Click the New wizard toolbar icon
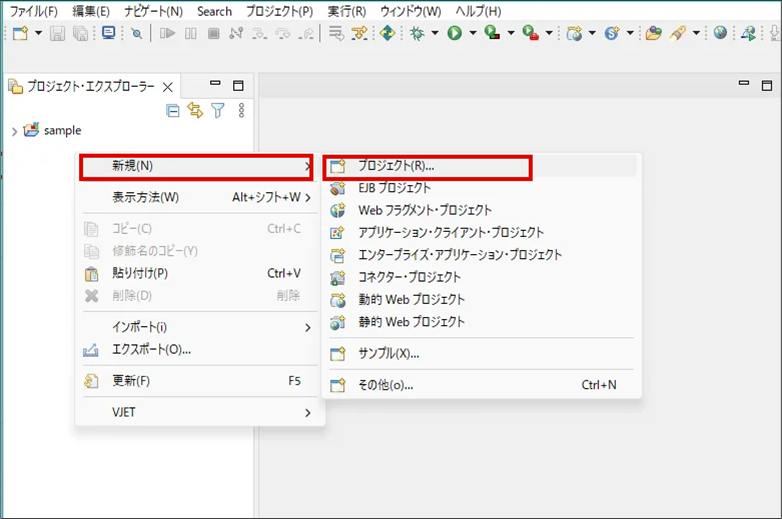Viewport: 782px width, 519px height. 19,33
